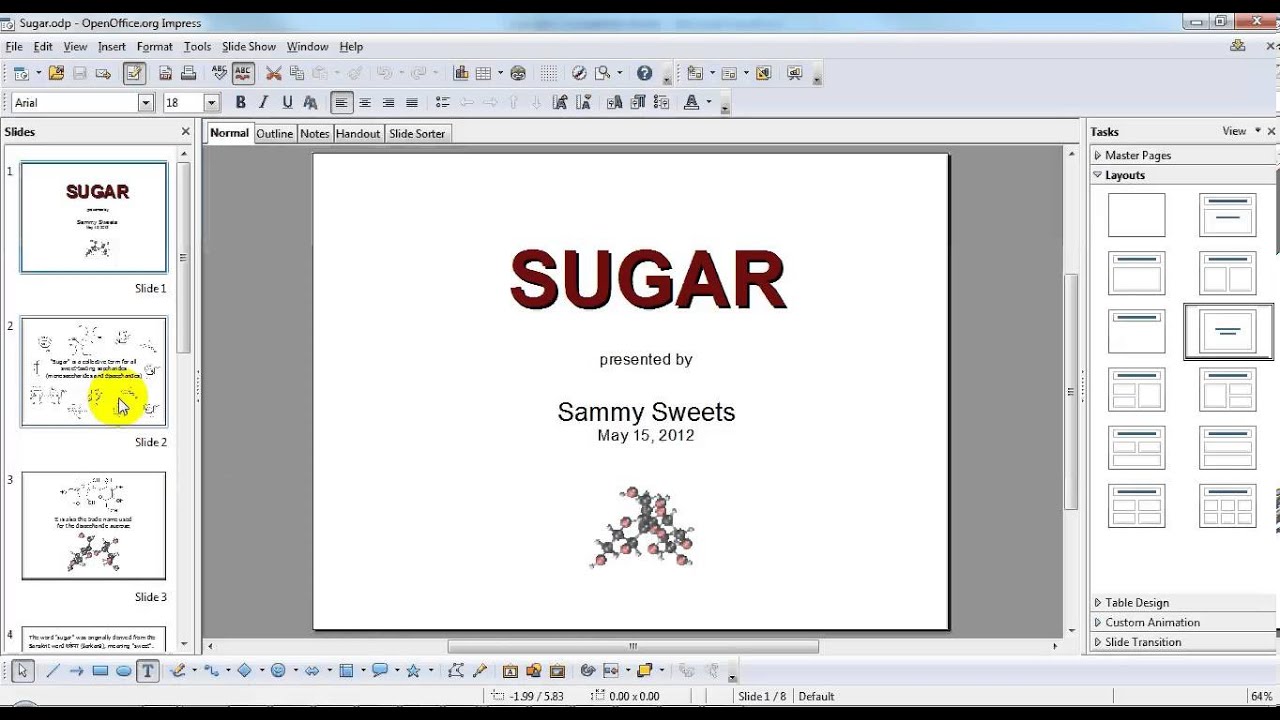Select the Callouts shape tool

coord(379,671)
